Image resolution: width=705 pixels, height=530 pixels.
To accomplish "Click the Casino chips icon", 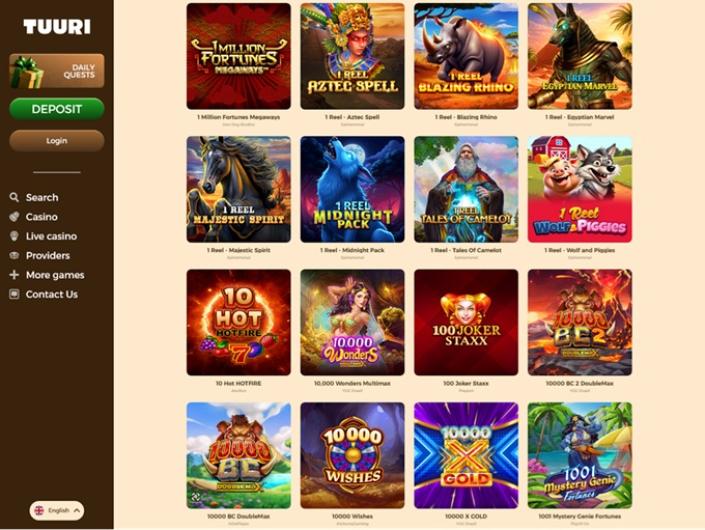I will (14, 217).
